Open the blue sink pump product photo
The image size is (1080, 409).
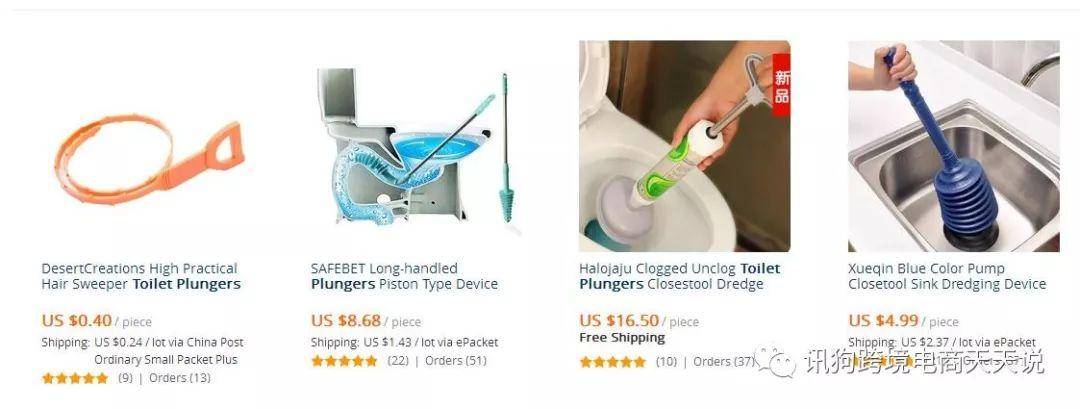[x=954, y=147]
